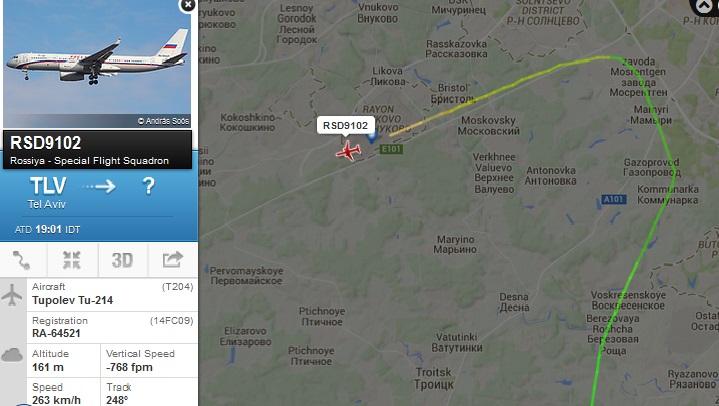The width and height of the screenshot is (719, 406).
Task: Click the share flight icon
Action: [x=173, y=260]
